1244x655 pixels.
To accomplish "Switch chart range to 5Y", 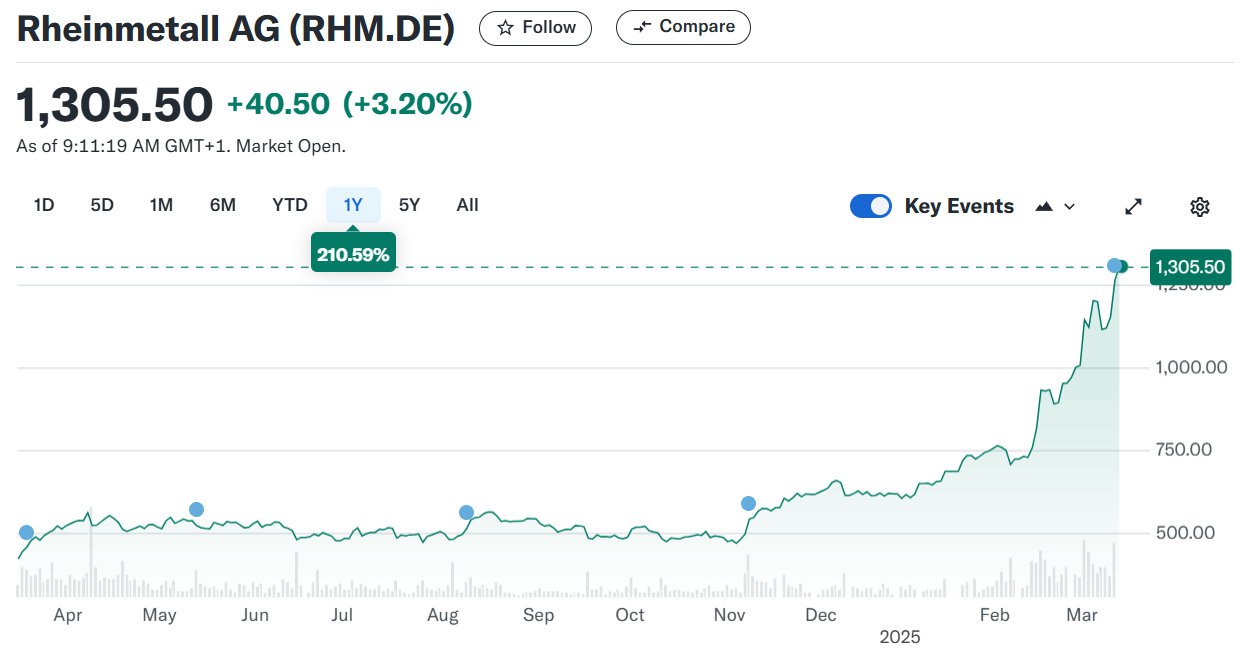I will point(409,205).
